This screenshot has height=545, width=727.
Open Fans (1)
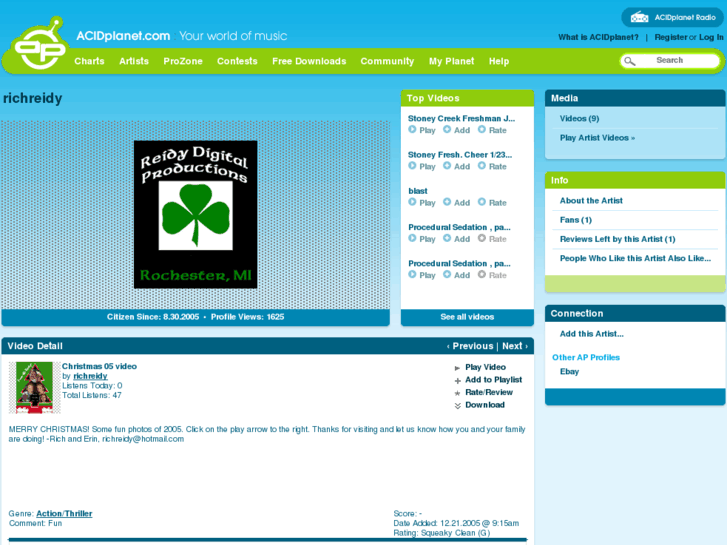[x=576, y=220]
